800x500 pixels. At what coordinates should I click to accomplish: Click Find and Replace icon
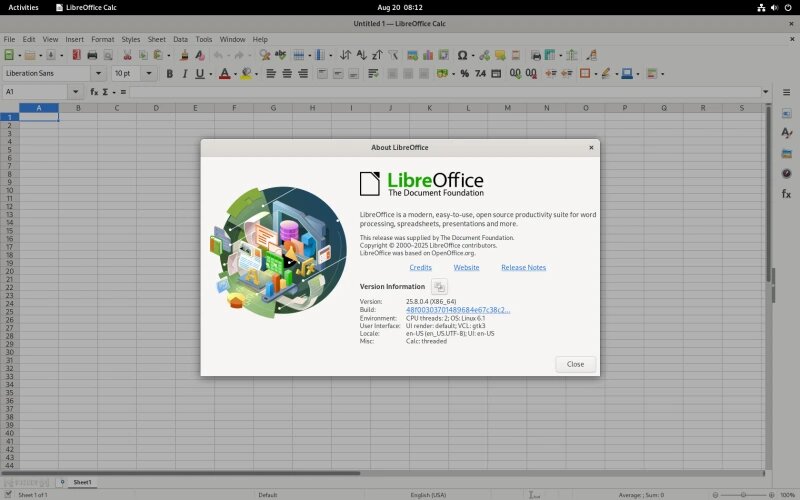coord(264,55)
